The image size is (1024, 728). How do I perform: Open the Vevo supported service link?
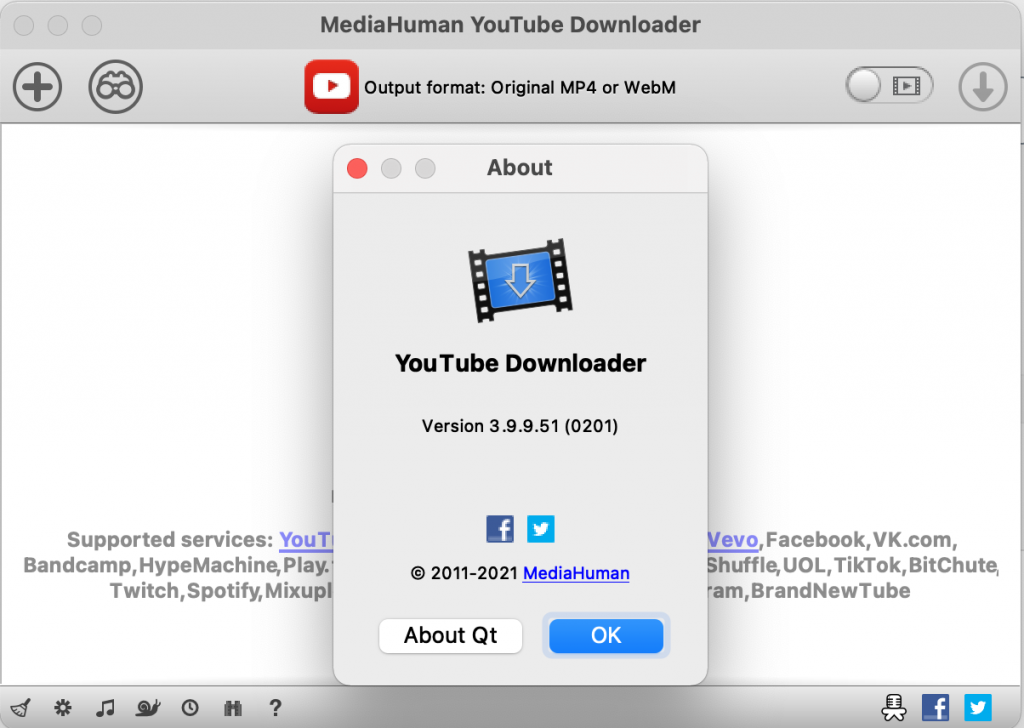pyautogui.click(x=733, y=540)
